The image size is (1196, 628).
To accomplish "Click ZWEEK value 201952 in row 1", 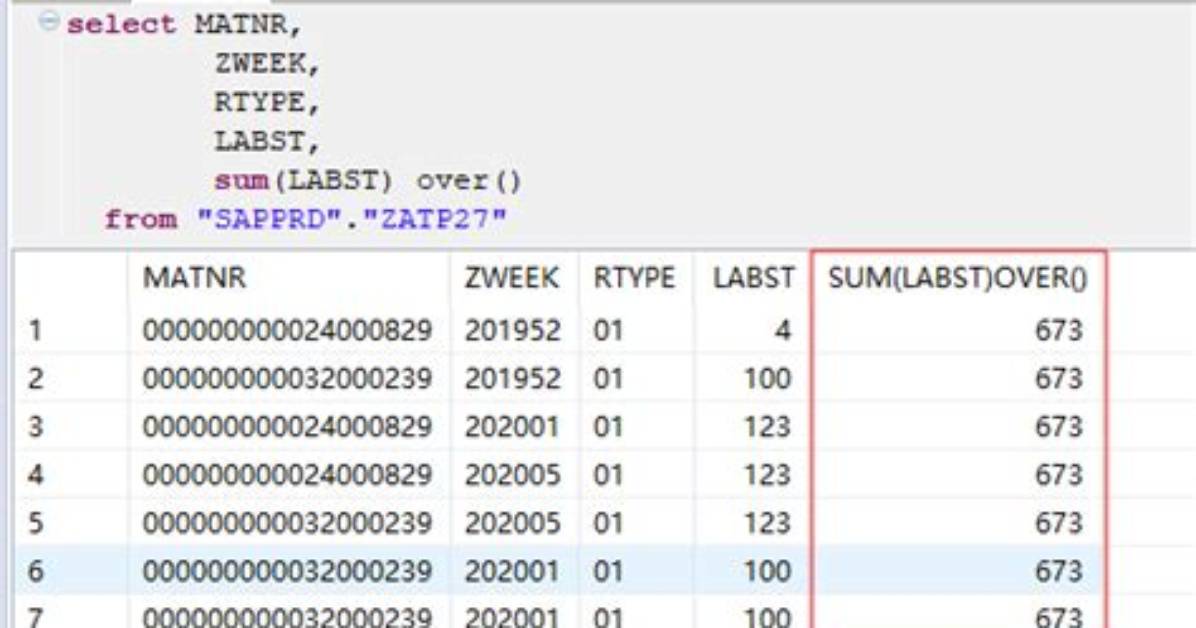I will 513,330.
